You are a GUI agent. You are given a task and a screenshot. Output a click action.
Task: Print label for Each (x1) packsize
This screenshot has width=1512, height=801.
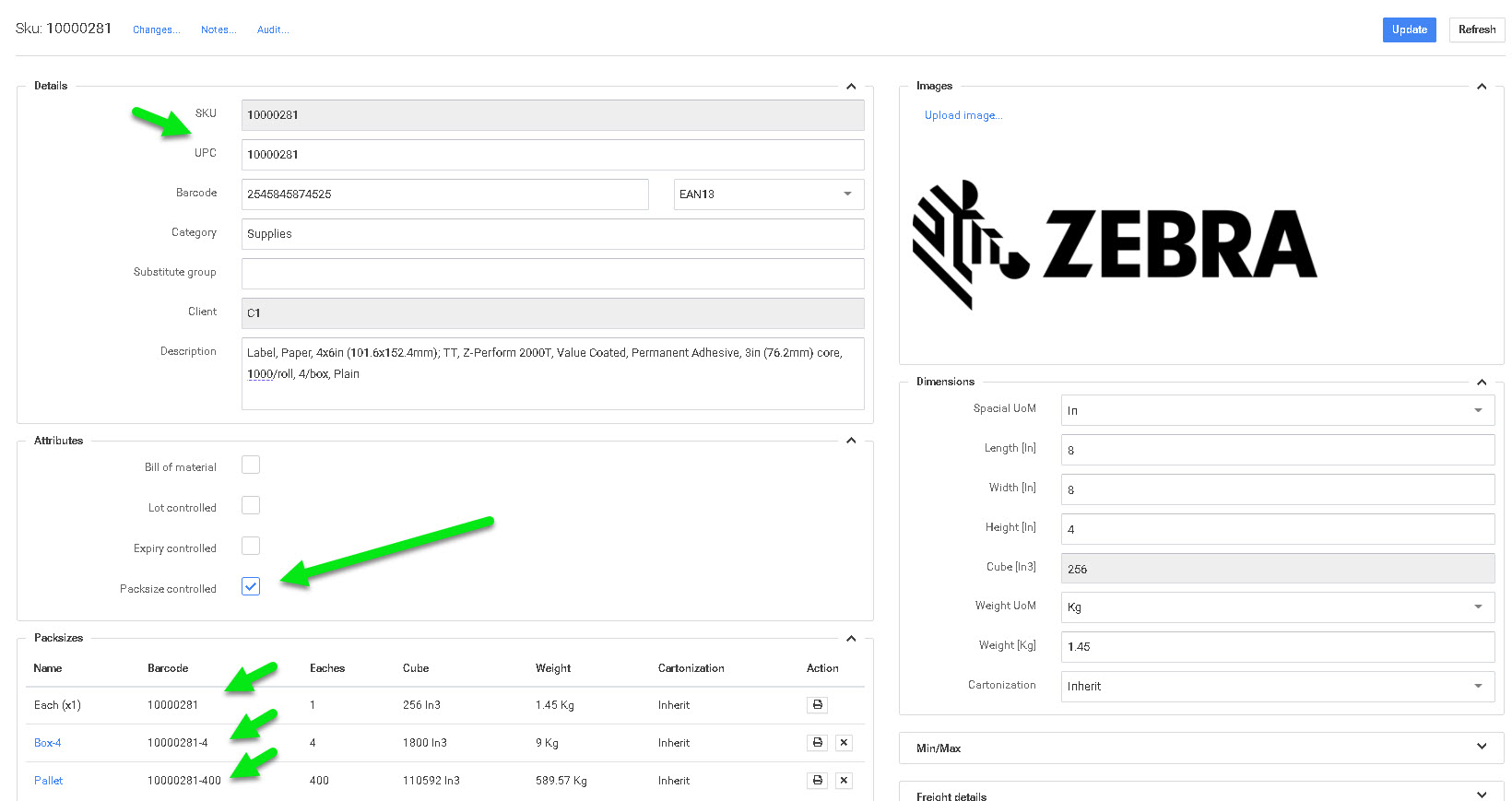(x=817, y=705)
